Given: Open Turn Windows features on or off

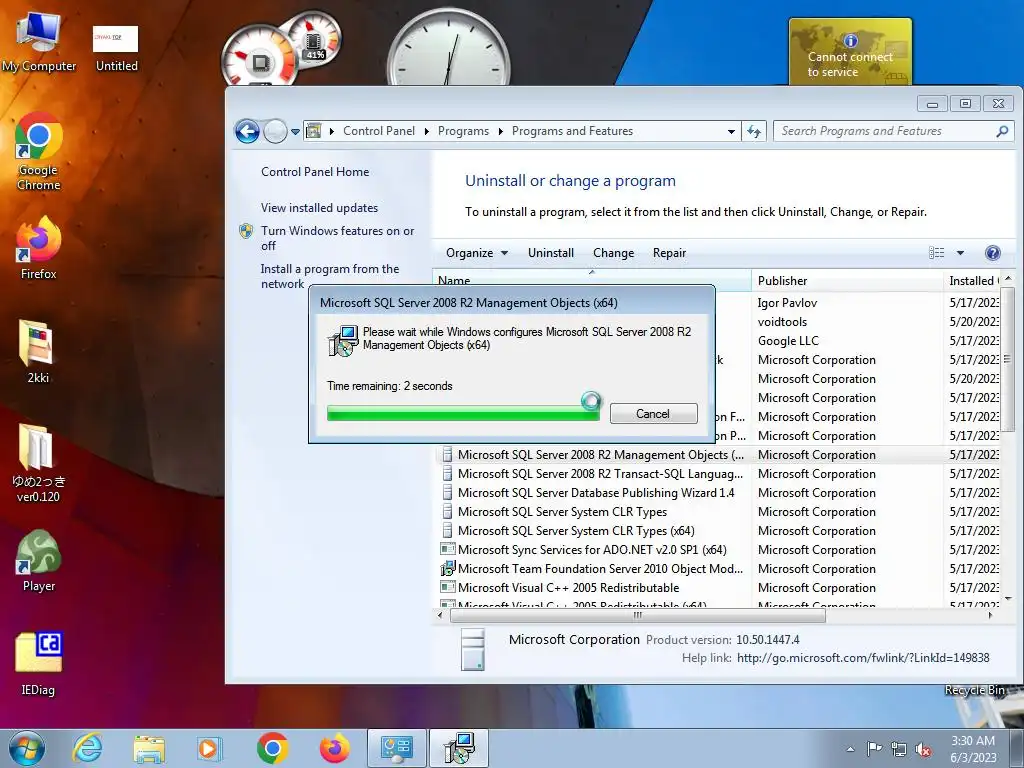Looking at the screenshot, I should click(x=337, y=238).
